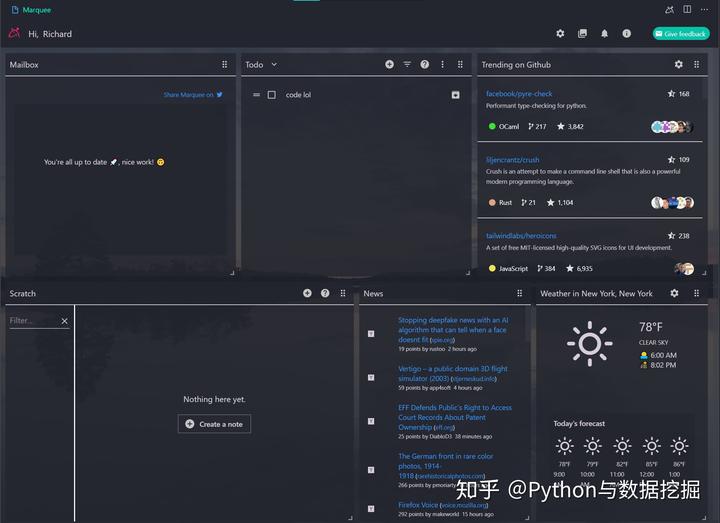Open Weather widget settings gear
Viewport: 720px width, 523px height.
click(x=674, y=294)
